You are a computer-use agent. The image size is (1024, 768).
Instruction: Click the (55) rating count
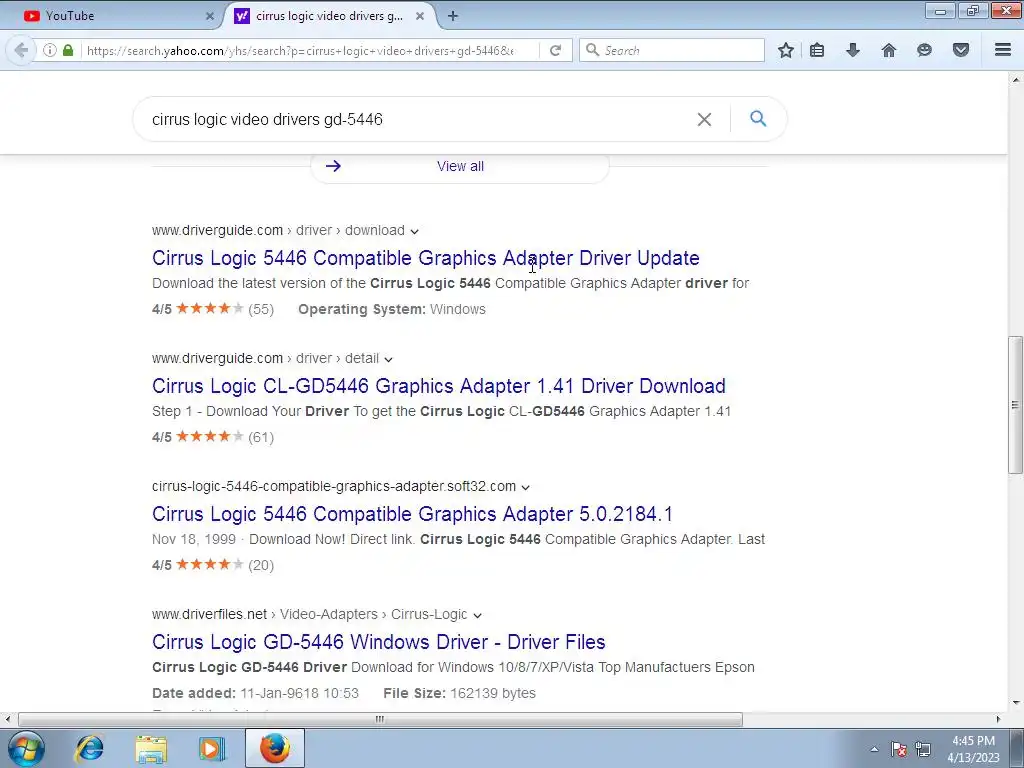point(261,310)
